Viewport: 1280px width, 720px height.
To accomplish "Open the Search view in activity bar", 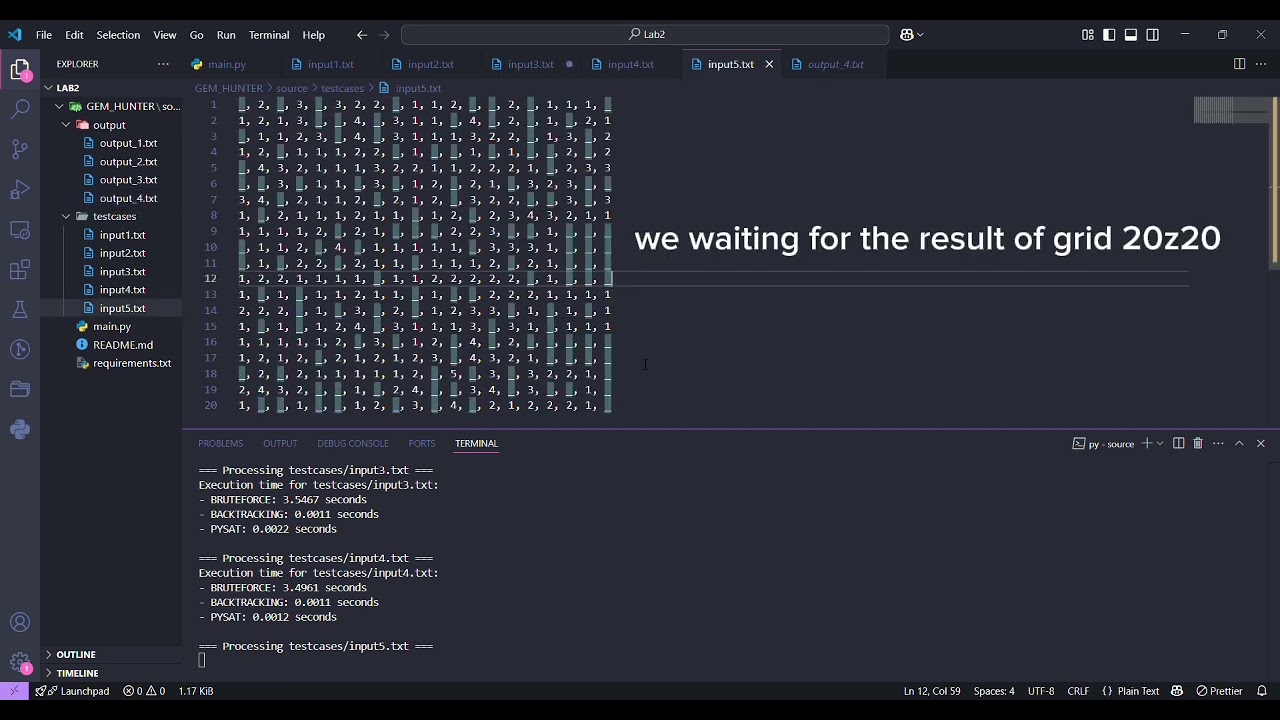I will 20,109.
